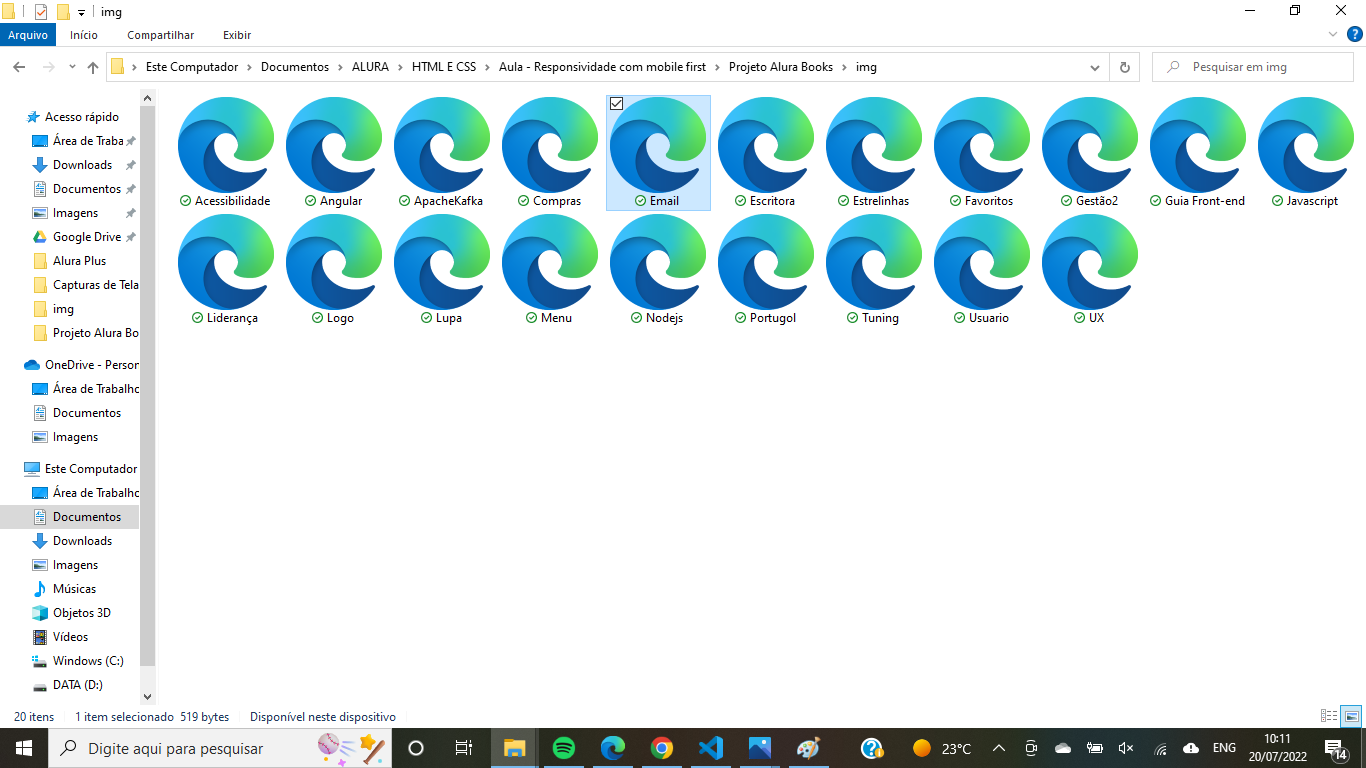Select the Menu file icon
1366x768 pixels.
click(x=550, y=262)
